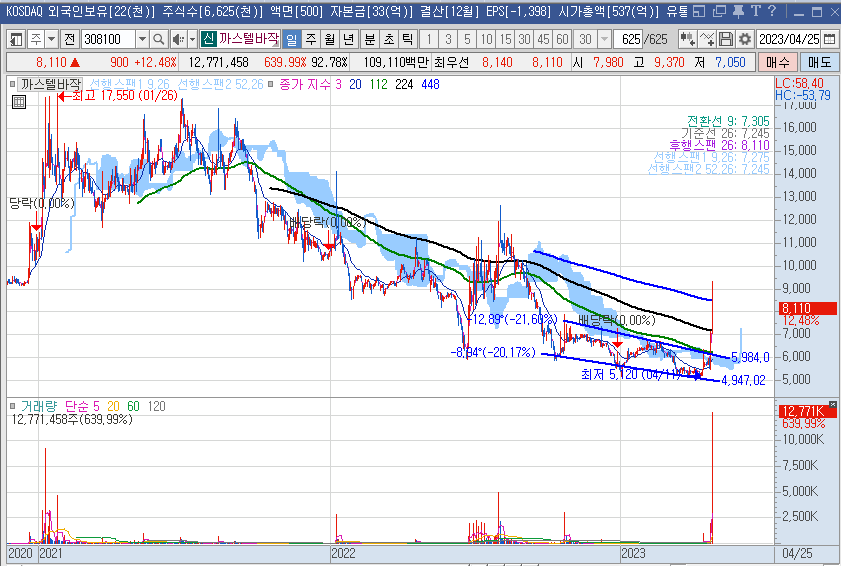Switch to 년 yearly chart period
The width and height of the screenshot is (841, 566).
click(349, 39)
